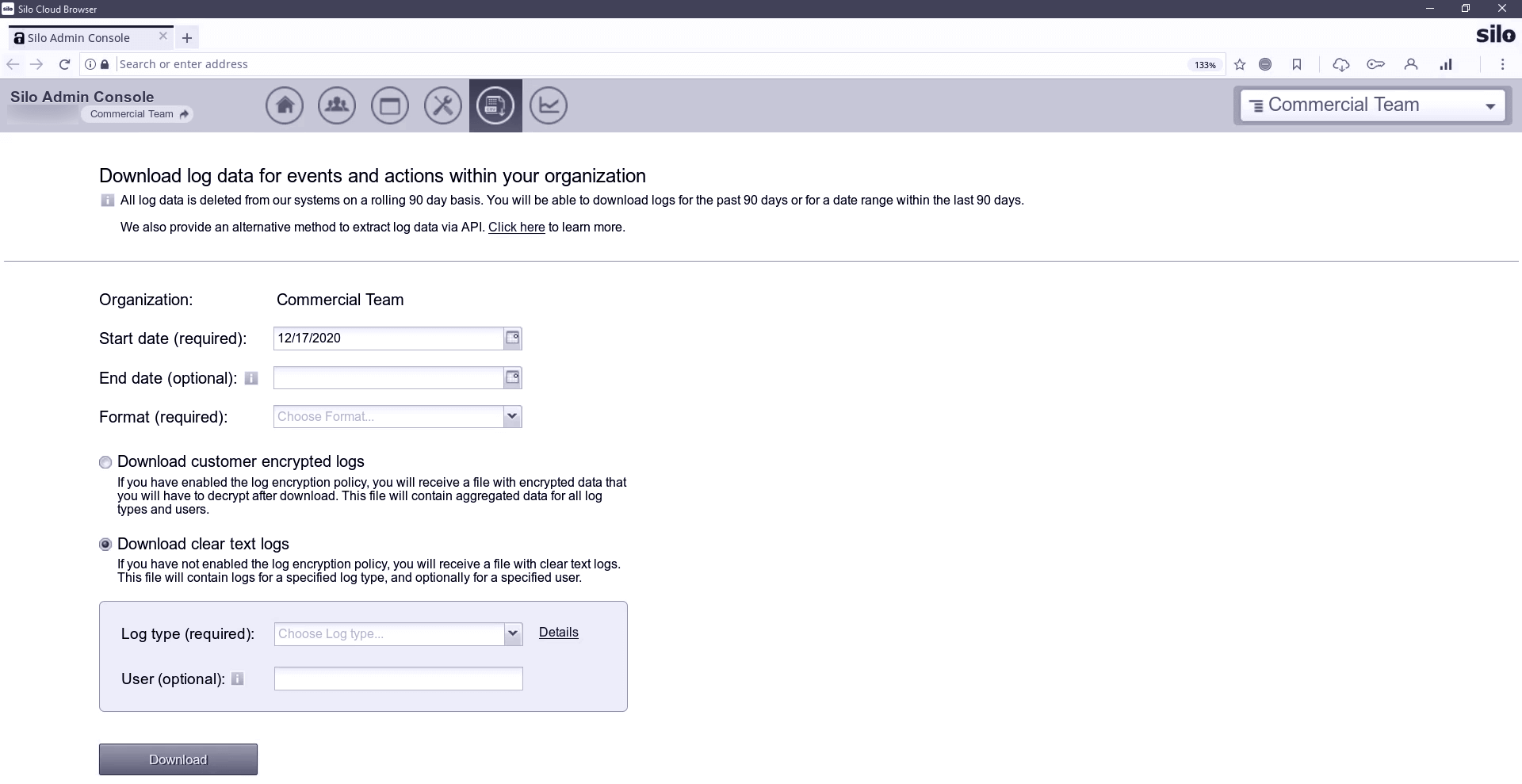Focus the Start date input field
The image size is (1522, 784).
tap(388, 338)
